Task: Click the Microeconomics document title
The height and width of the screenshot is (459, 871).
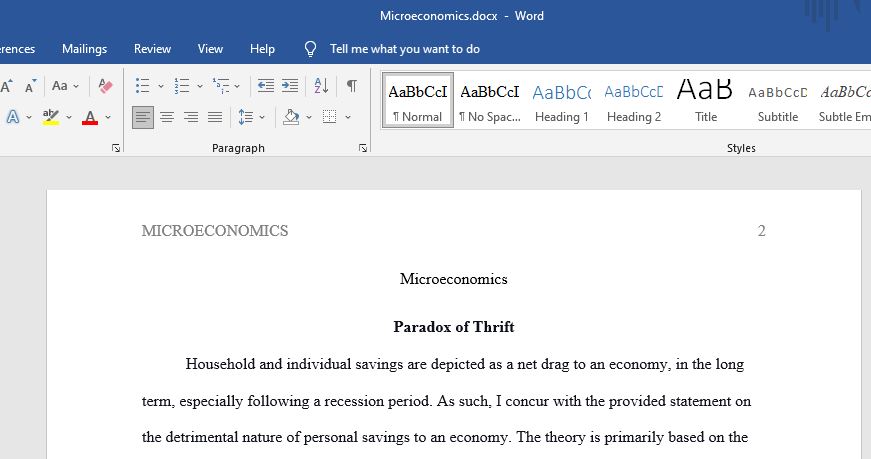Action: click(453, 279)
